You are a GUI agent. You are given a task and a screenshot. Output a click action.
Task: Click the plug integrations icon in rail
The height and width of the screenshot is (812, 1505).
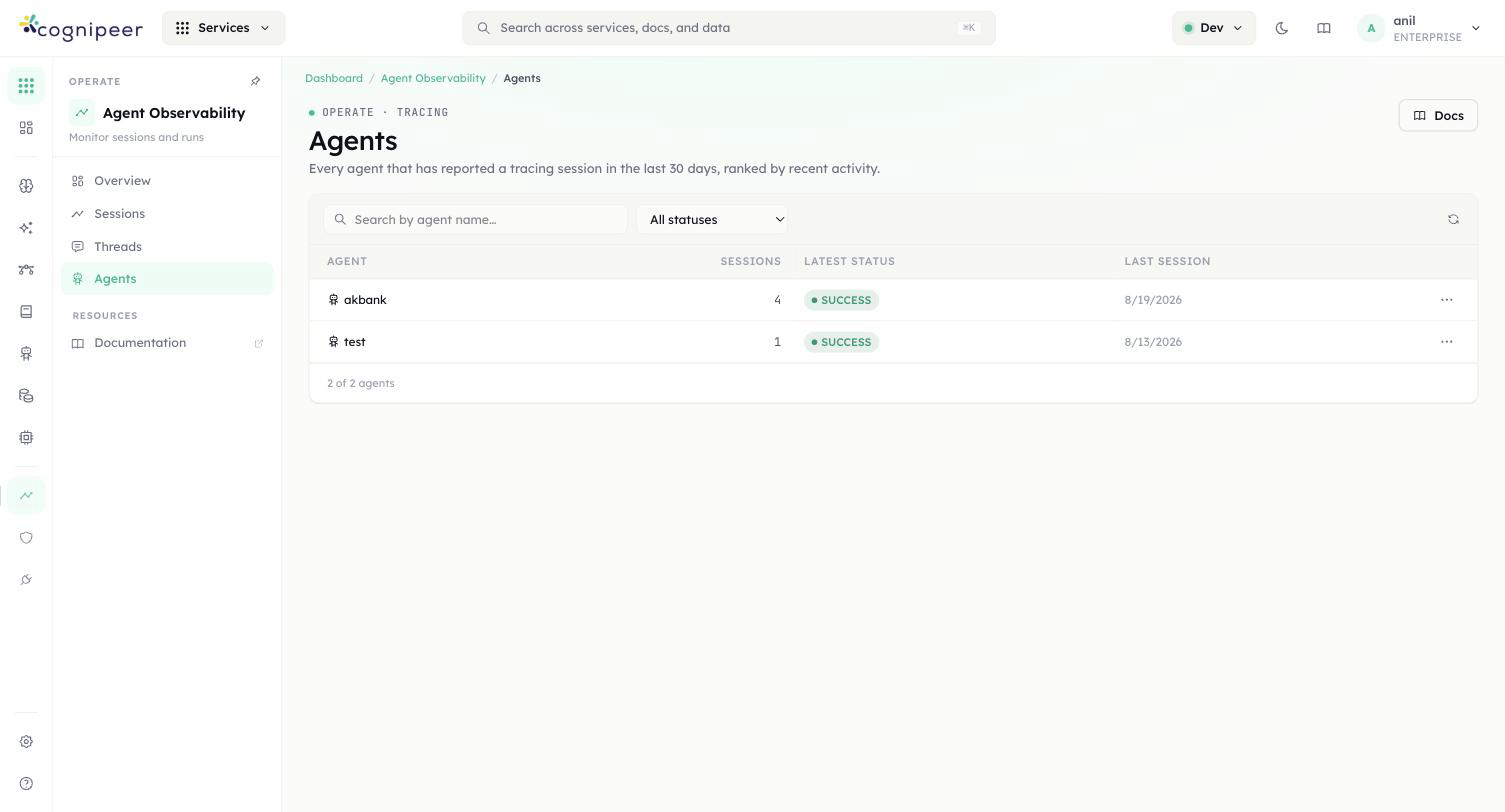point(26,580)
